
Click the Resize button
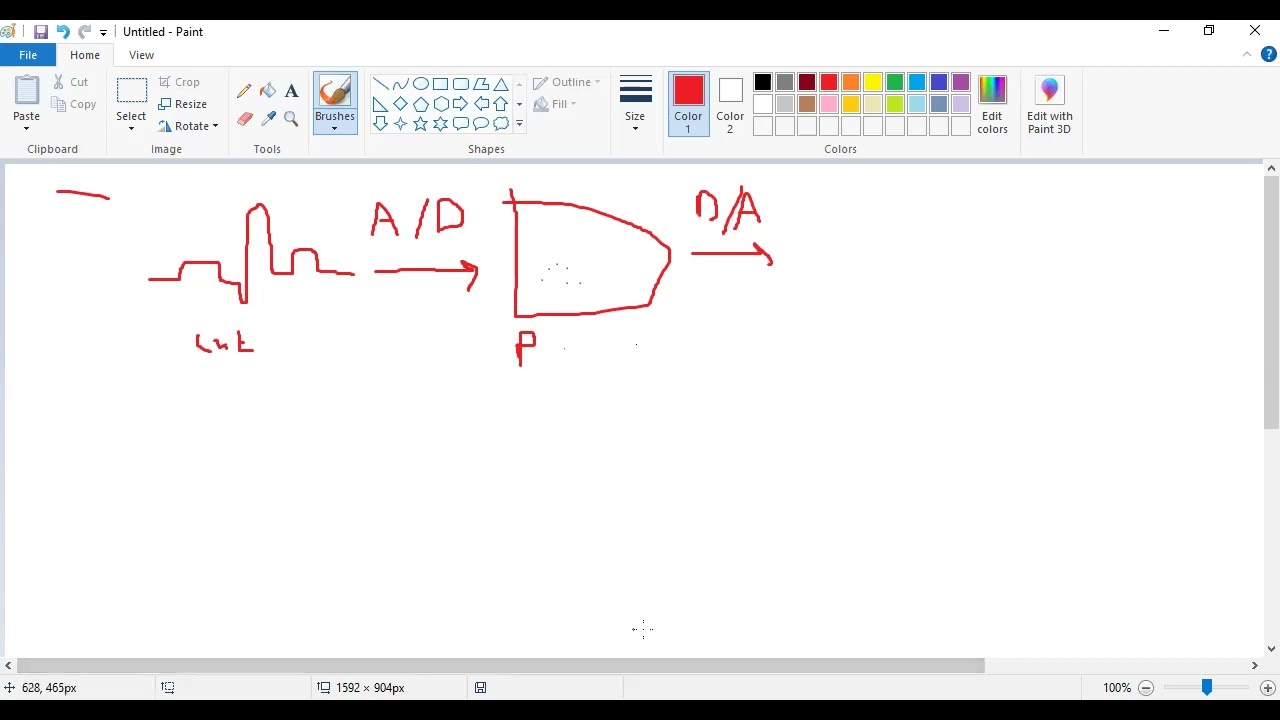coord(183,104)
